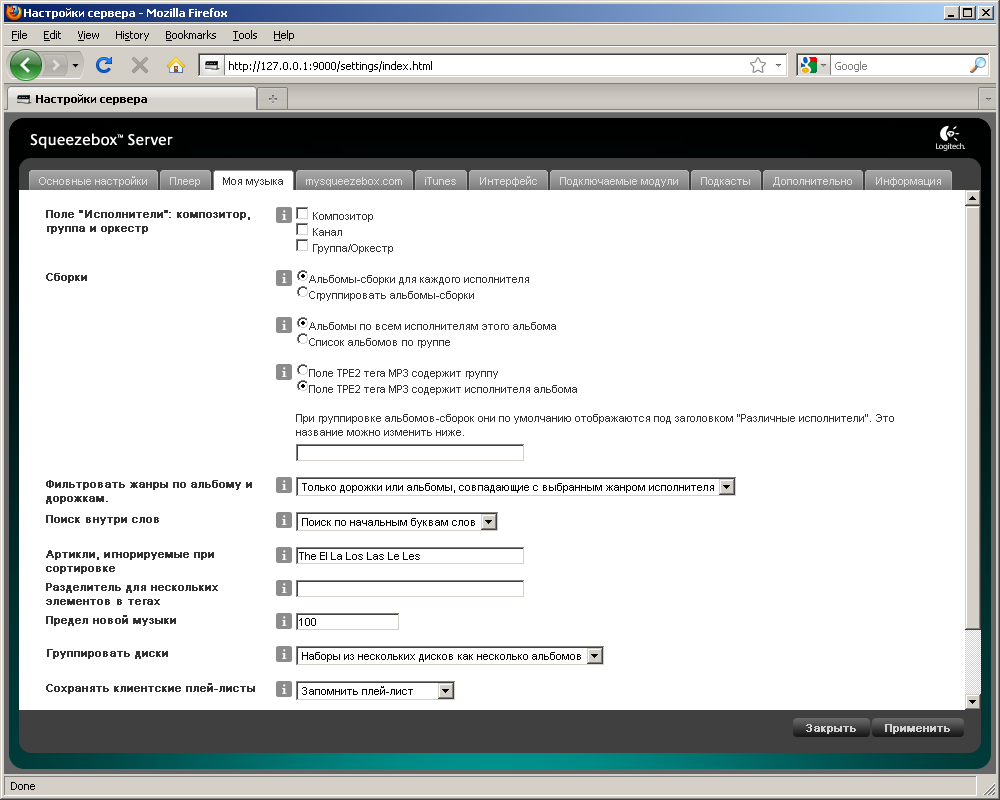
Task: Show info for Артикли, игнорируемые при сортировке
Action: tap(284, 555)
